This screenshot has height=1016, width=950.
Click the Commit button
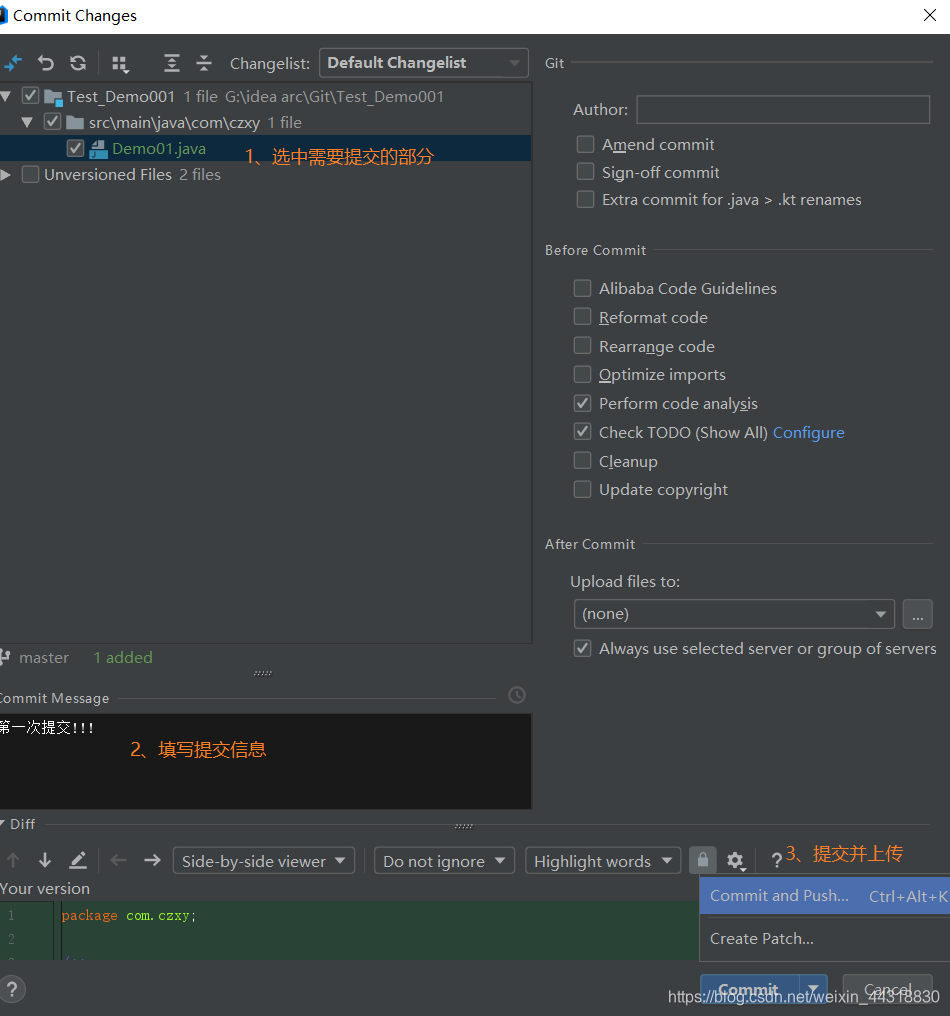[x=750, y=988]
